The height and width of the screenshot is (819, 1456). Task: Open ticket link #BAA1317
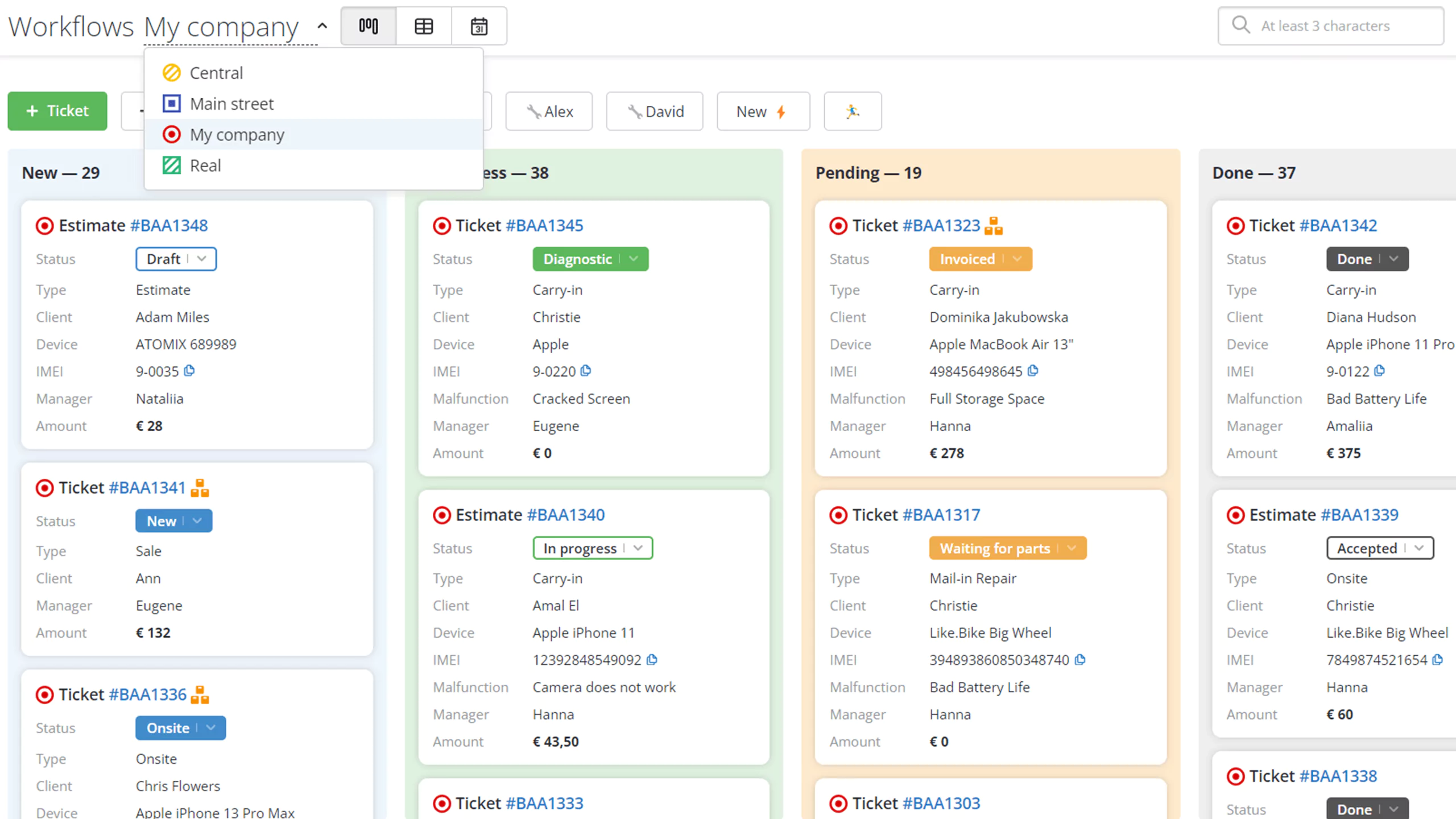941,515
